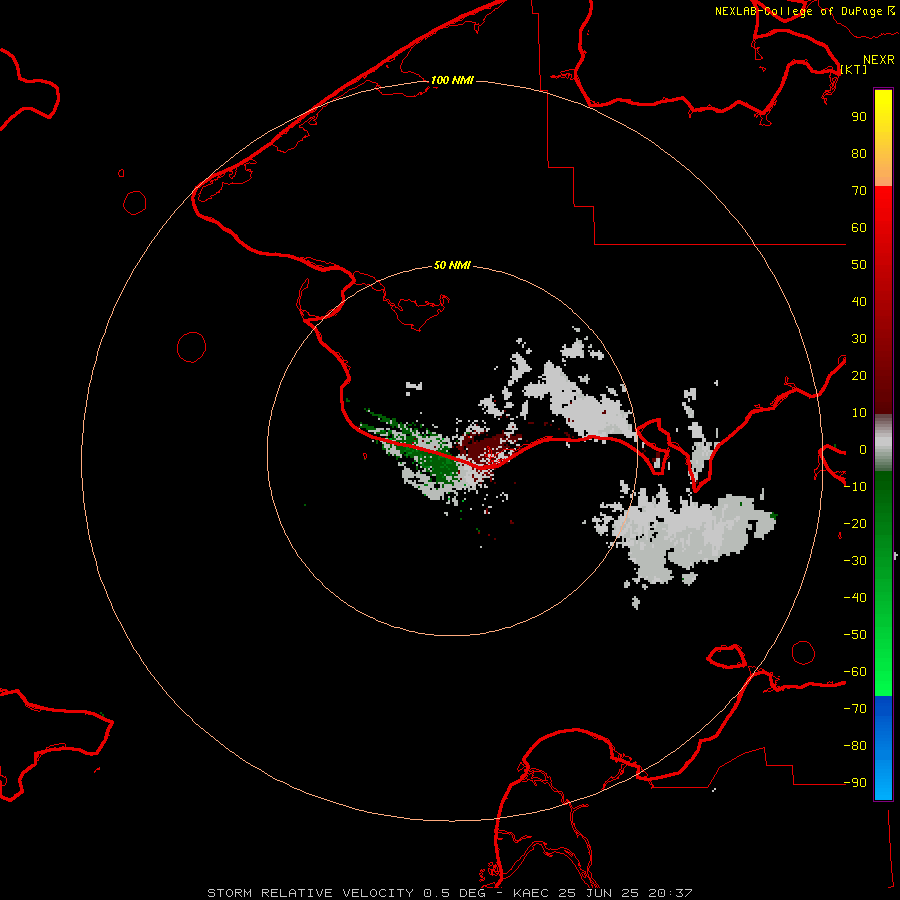The image size is (900, 900).
Task: Click the -80 value on the velocity scale
Action: pyautogui.click(x=855, y=746)
